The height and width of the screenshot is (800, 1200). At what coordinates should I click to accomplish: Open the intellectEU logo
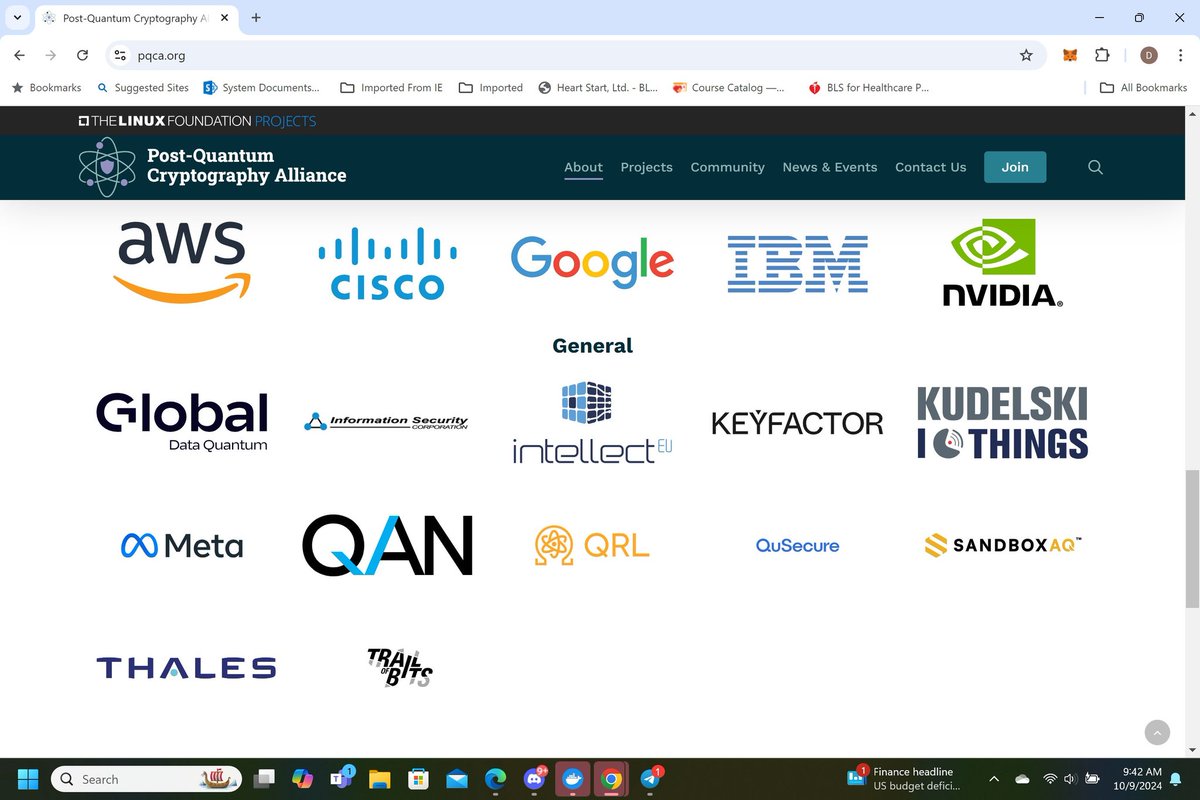click(x=592, y=422)
